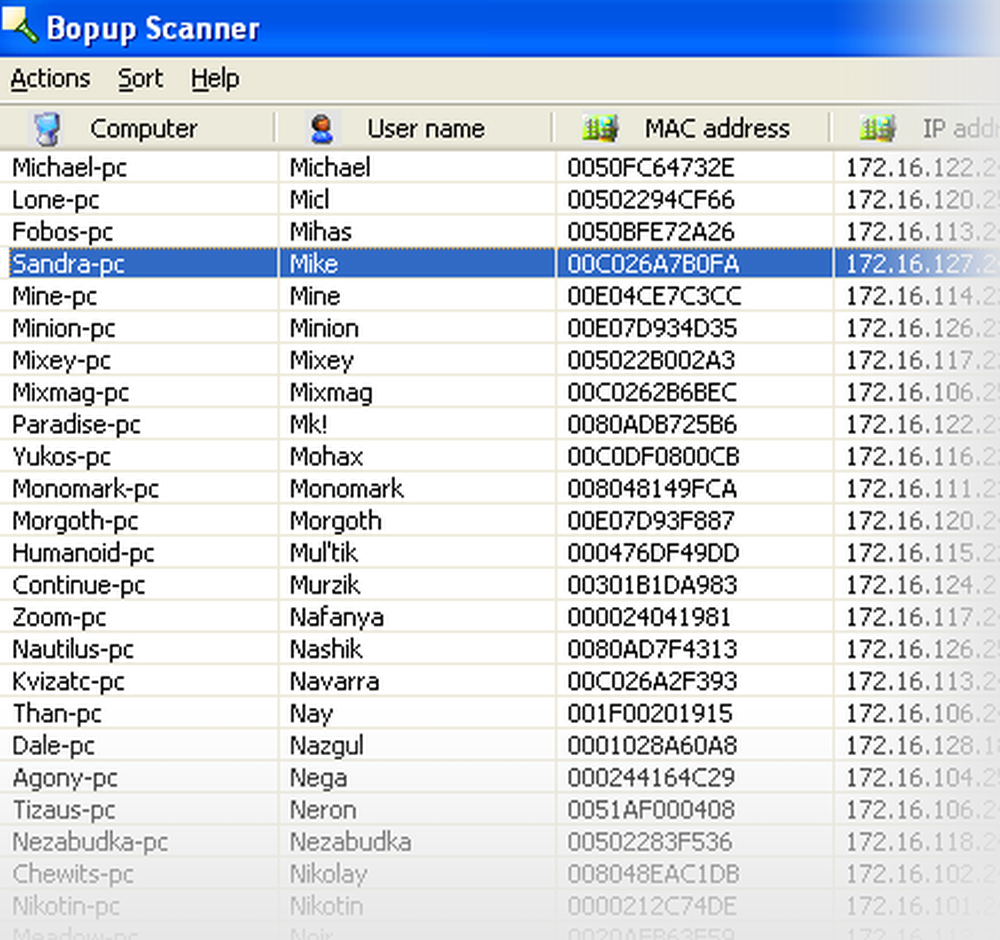Click MAC address 00502294CF66
Viewport: 1000px width, 940px height.
pos(651,200)
